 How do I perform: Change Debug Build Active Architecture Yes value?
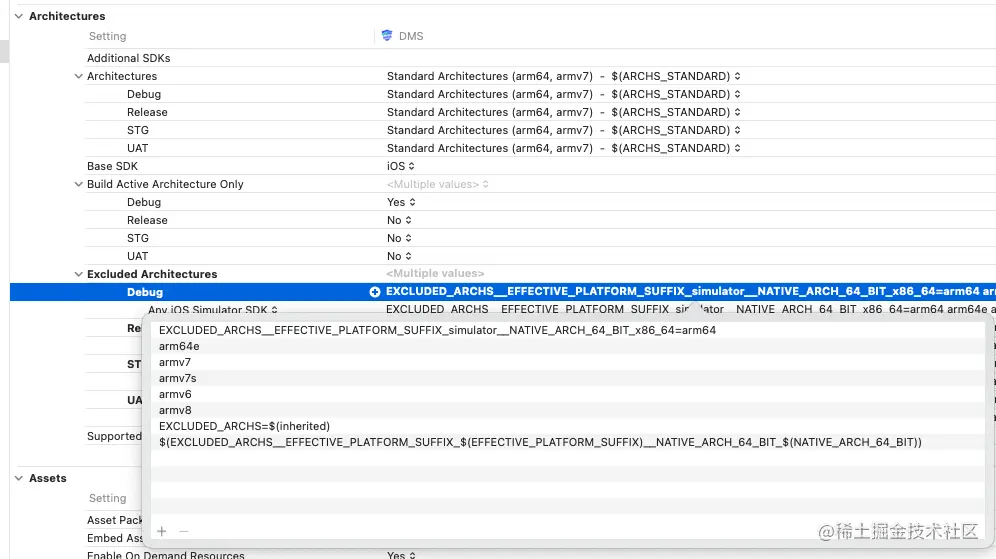point(401,202)
